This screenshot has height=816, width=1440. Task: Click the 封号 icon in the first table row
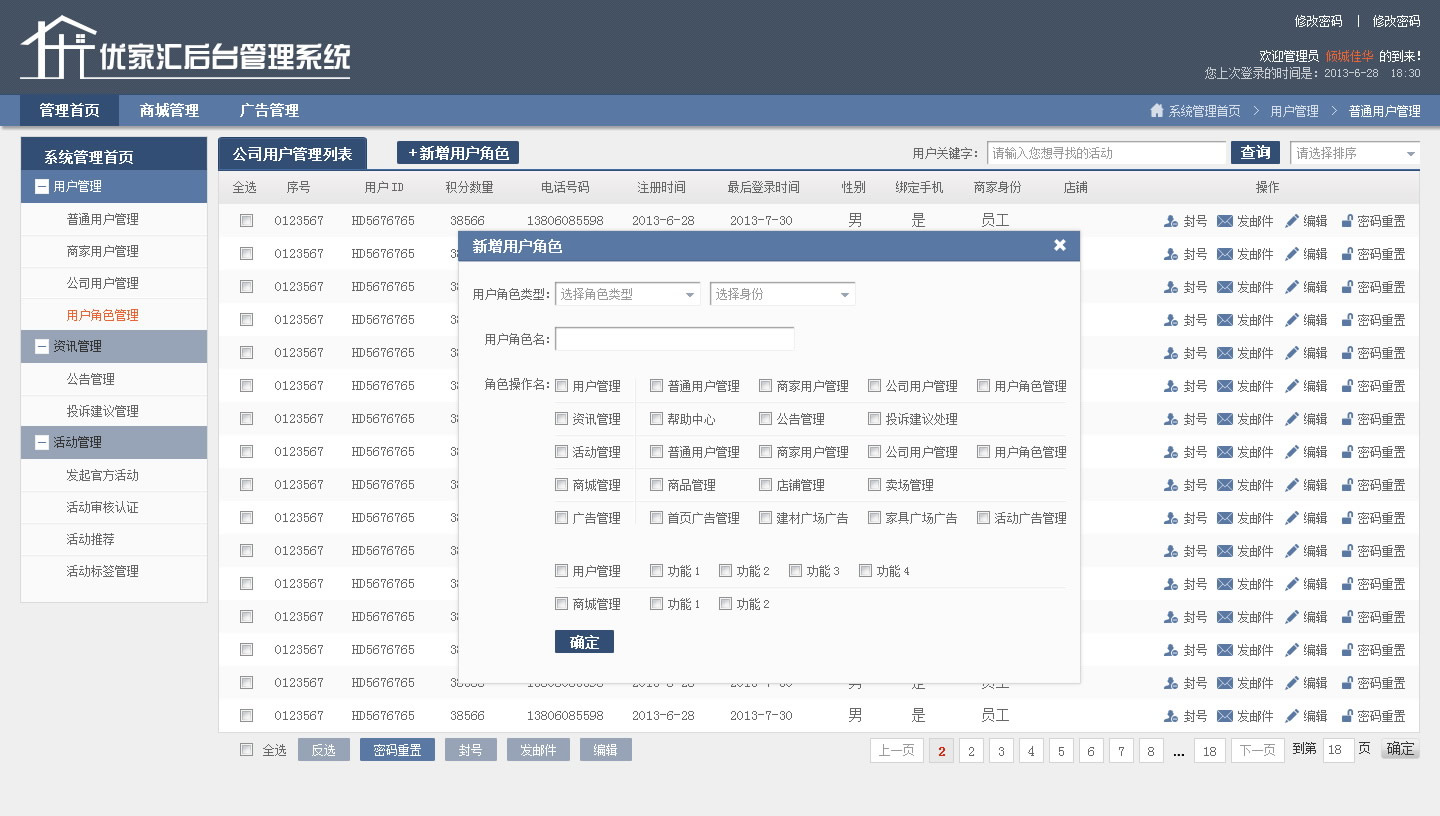[x=1171, y=221]
